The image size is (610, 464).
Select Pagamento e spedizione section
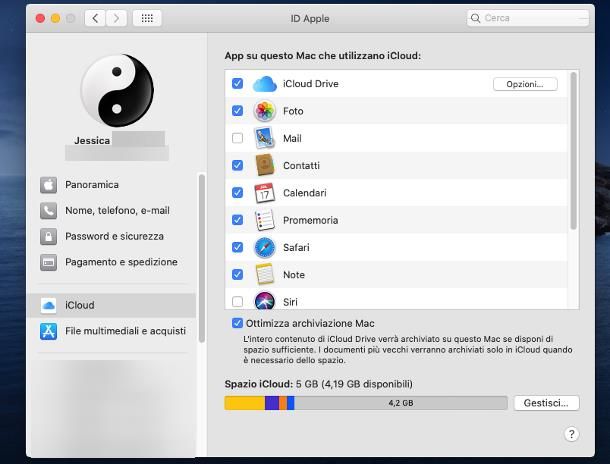click(111, 263)
